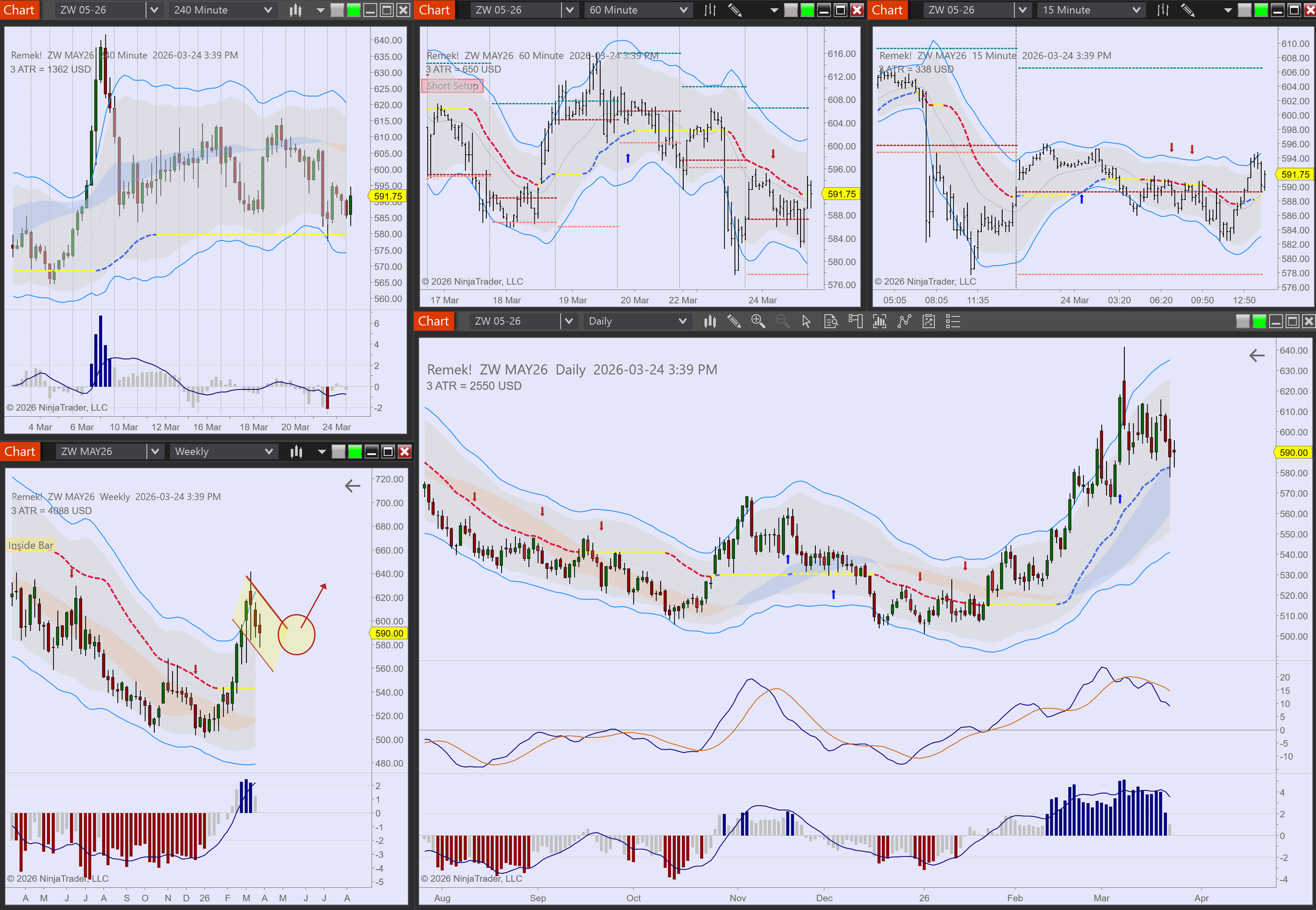The width and height of the screenshot is (1316, 910).
Task: Toggle green instrument link on 15 Minute chart
Action: 1261,9
